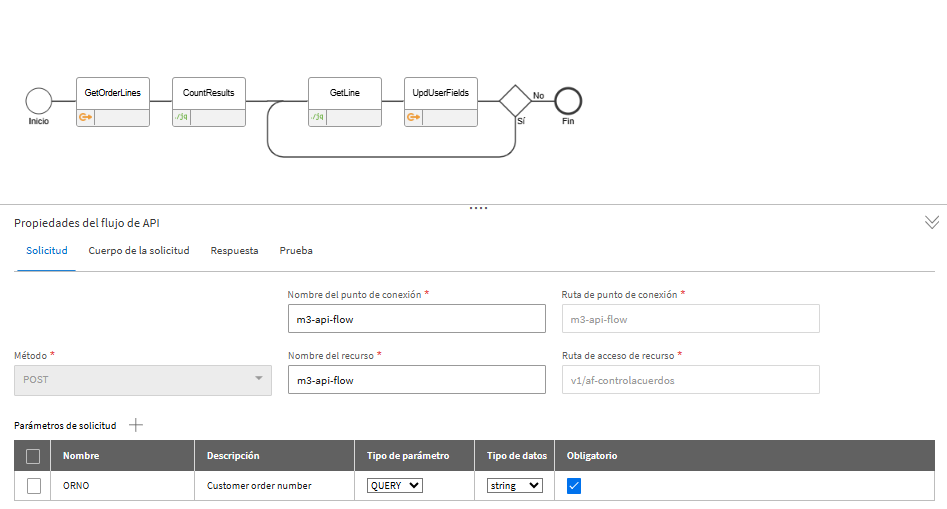Toggle the select-all checkbox in table header
Image resolution: width=947 pixels, height=509 pixels.
pyautogui.click(x=33, y=456)
